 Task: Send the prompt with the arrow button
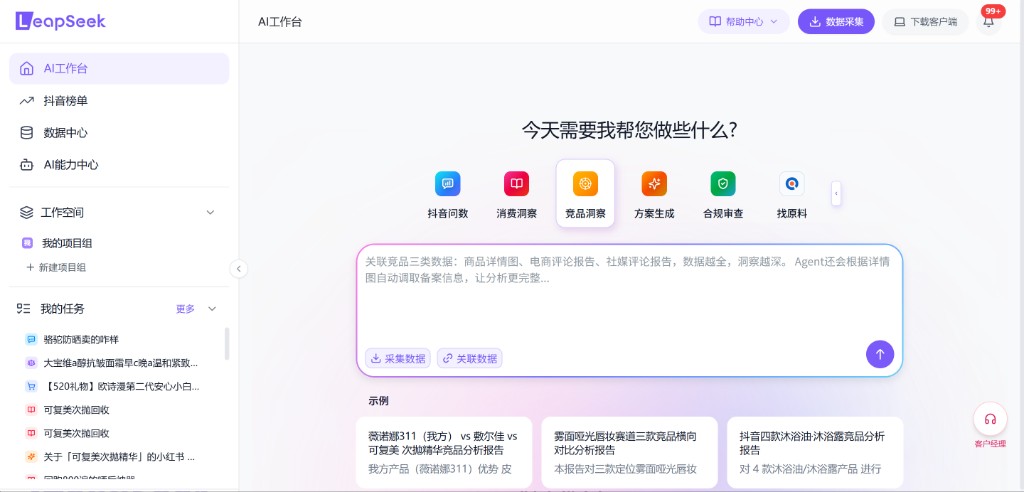(880, 354)
